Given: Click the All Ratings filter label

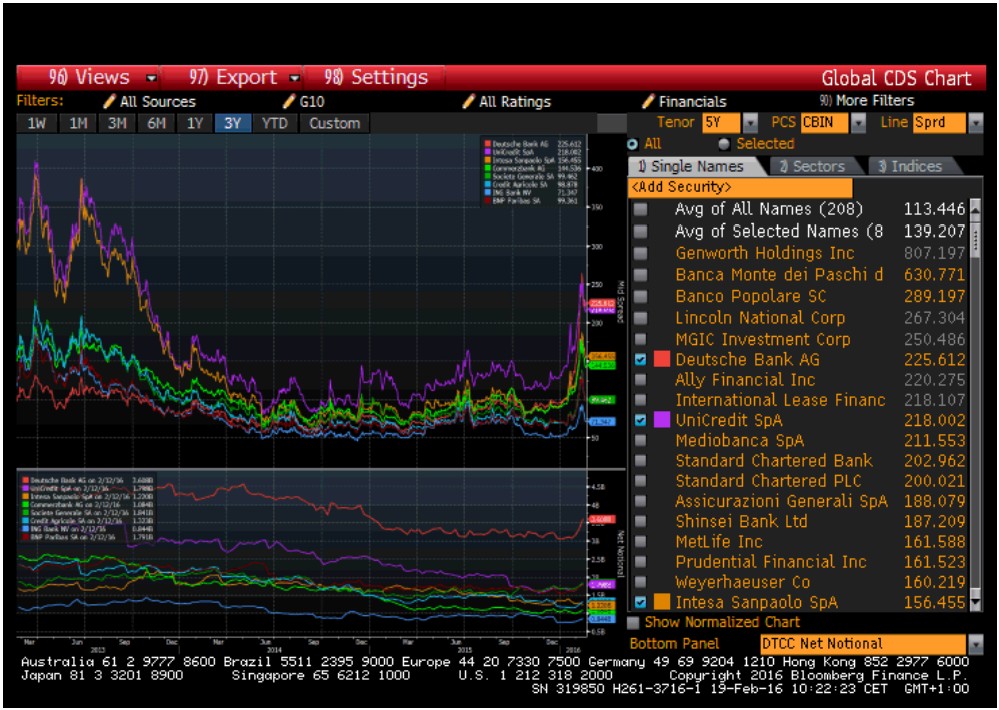Looking at the screenshot, I should (x=515, y=102).
